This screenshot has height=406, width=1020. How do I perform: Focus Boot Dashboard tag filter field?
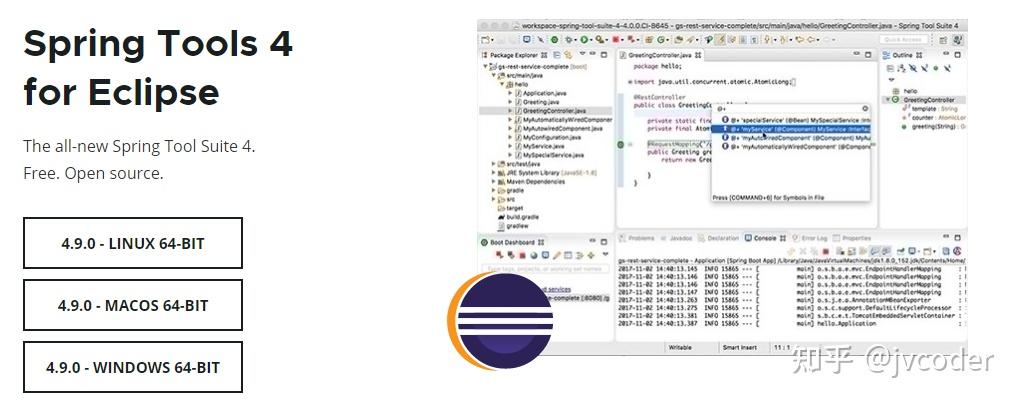545,269
